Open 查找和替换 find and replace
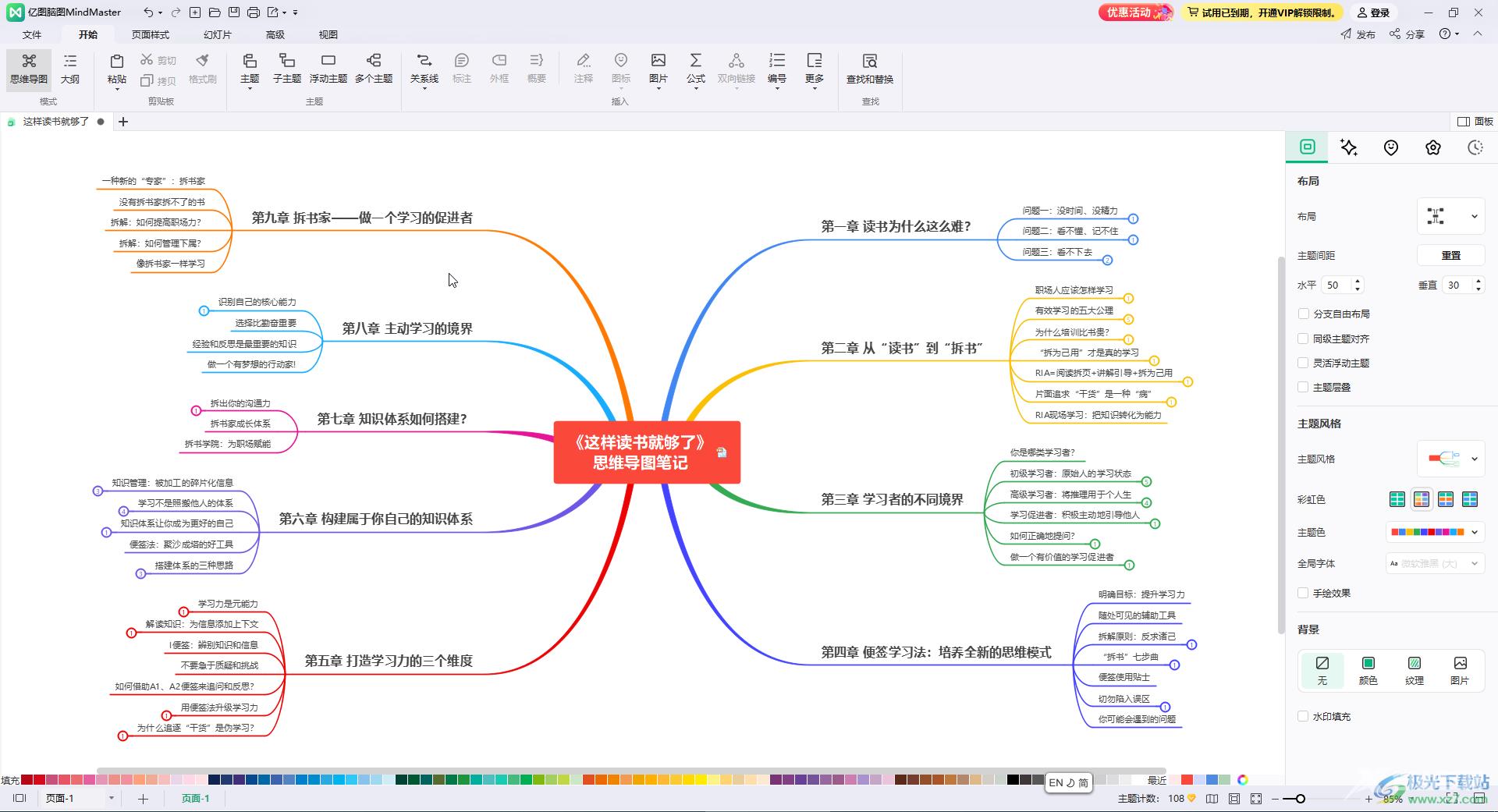This screenshot has width=1498, height=812. pos(870,69)
